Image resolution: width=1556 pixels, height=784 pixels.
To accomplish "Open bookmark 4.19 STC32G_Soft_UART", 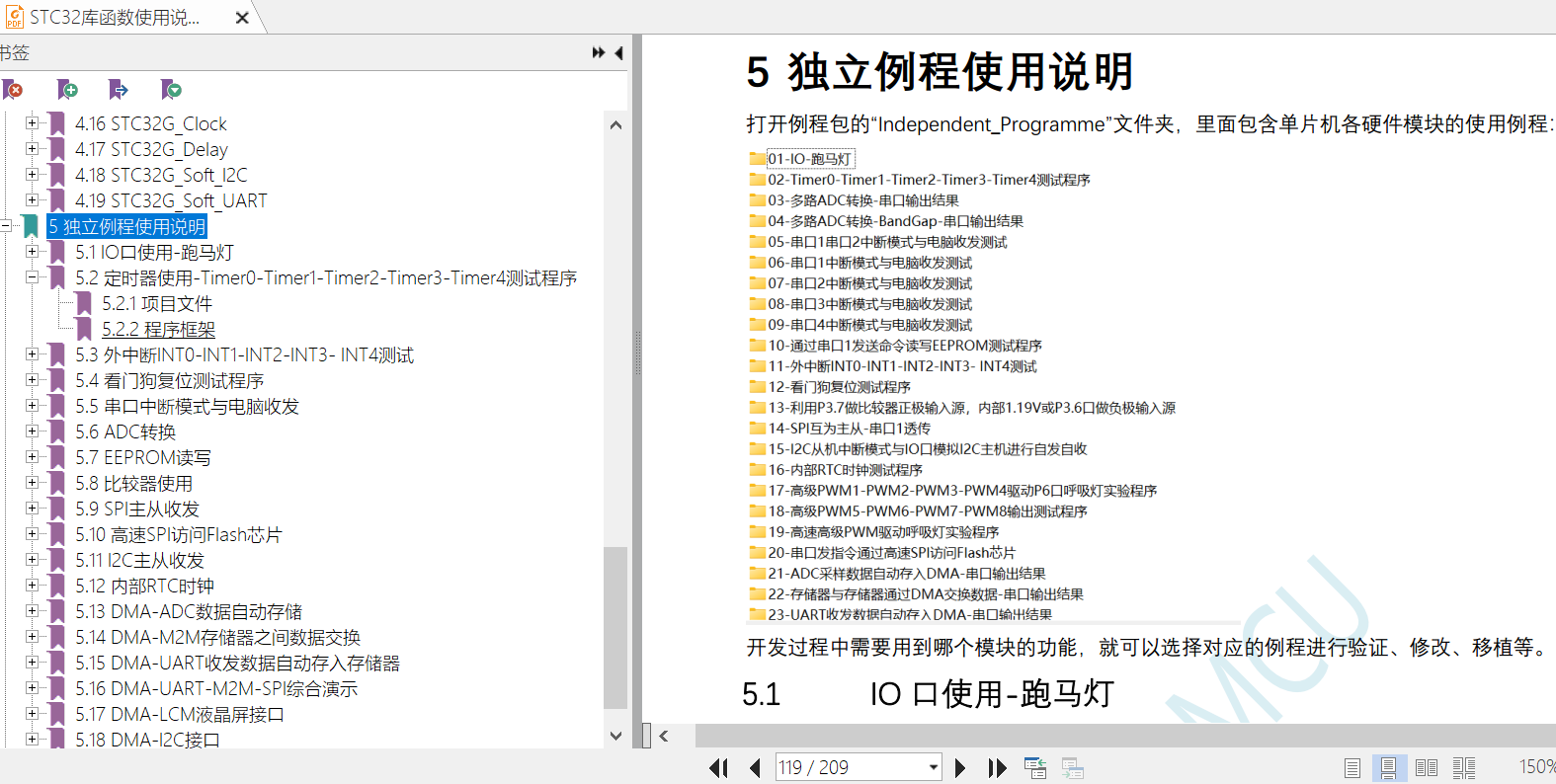I will (x=171, y=200).
